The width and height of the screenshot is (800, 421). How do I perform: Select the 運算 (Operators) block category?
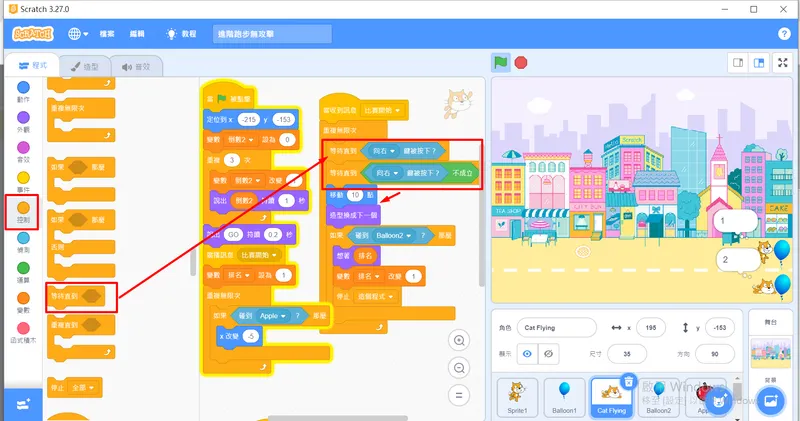click(23, 273)
